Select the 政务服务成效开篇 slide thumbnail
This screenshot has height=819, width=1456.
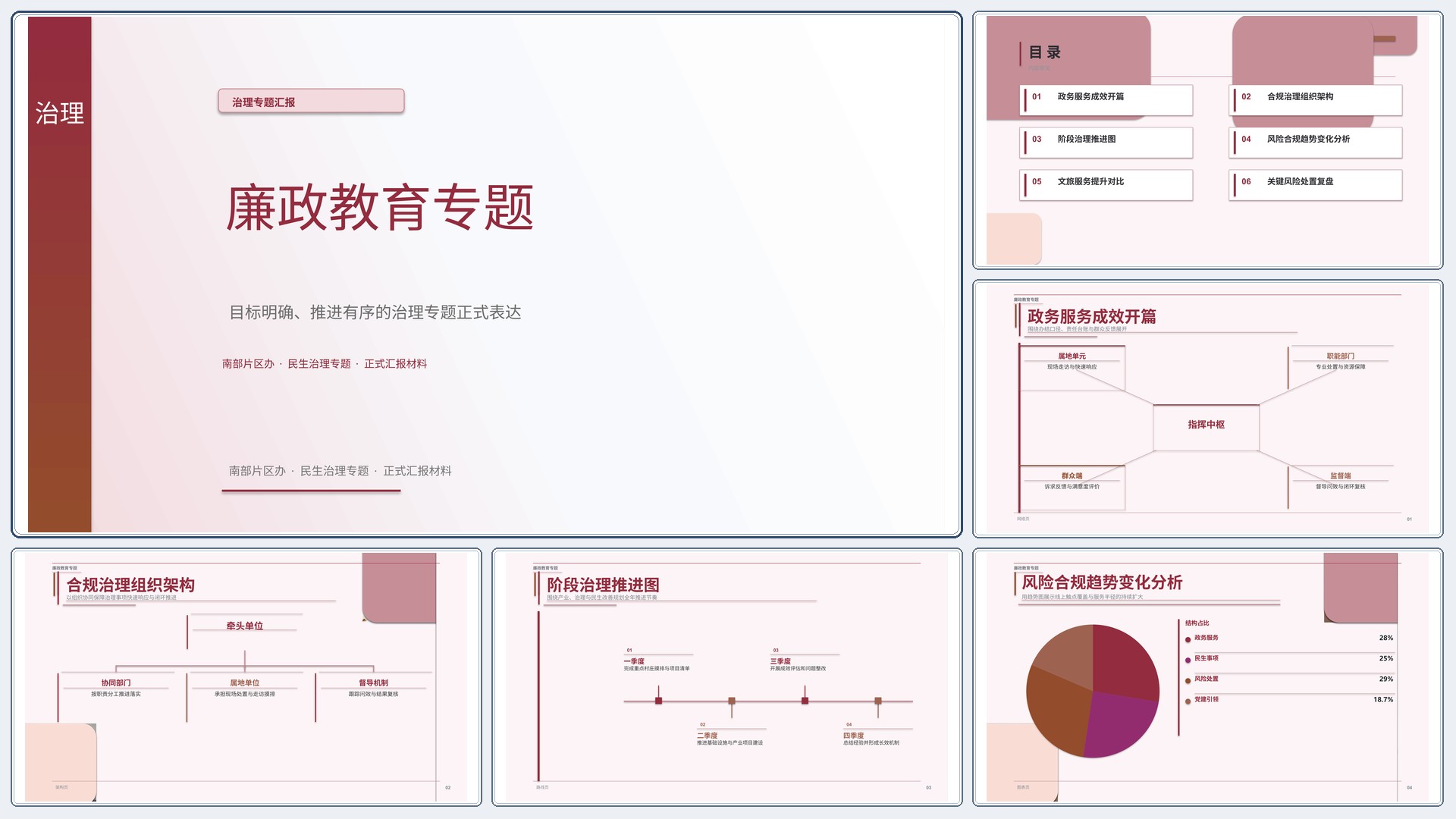coord(1207,409)
